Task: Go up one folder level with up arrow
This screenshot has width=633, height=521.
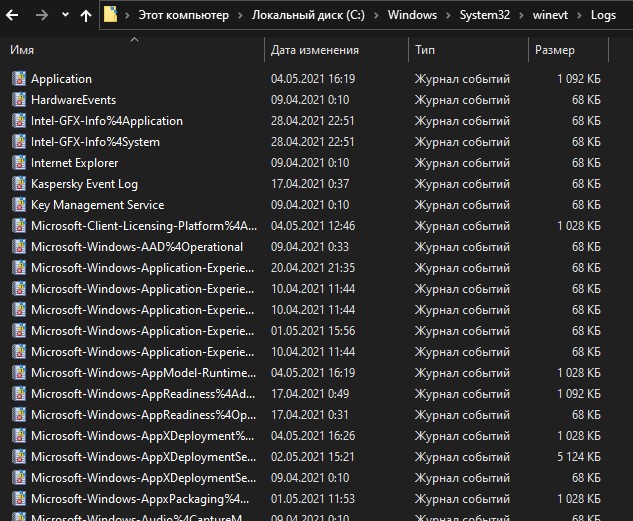Action: [x=86, y=16]
